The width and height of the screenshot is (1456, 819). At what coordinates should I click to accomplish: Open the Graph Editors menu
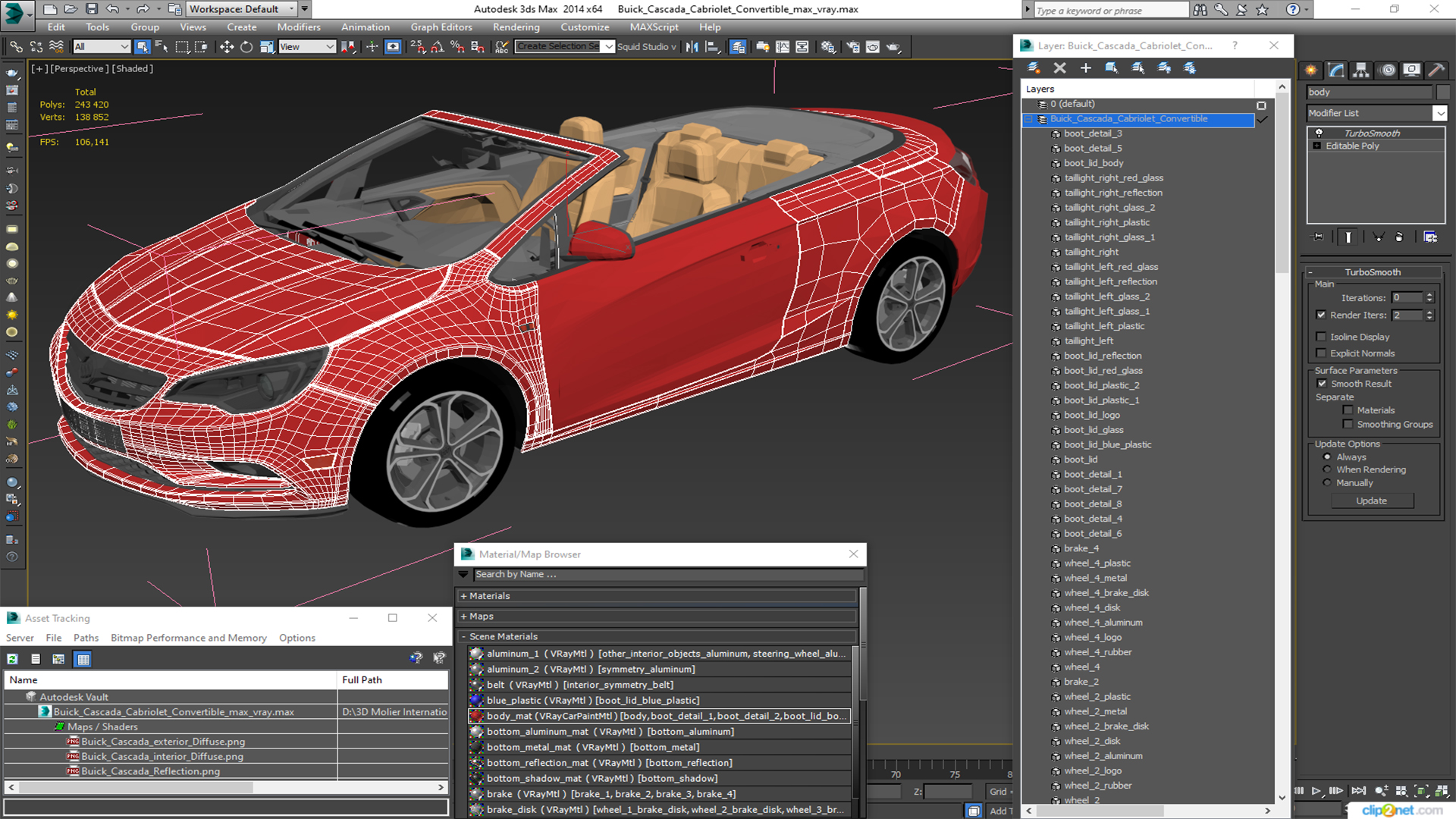[441, 27]
